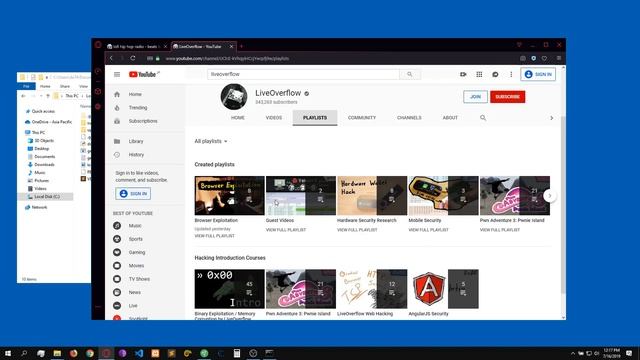The width and height of the screenshot is (640, 360).
Task: Open YouTube settings three-dot menu
Action: pos(511,74)
